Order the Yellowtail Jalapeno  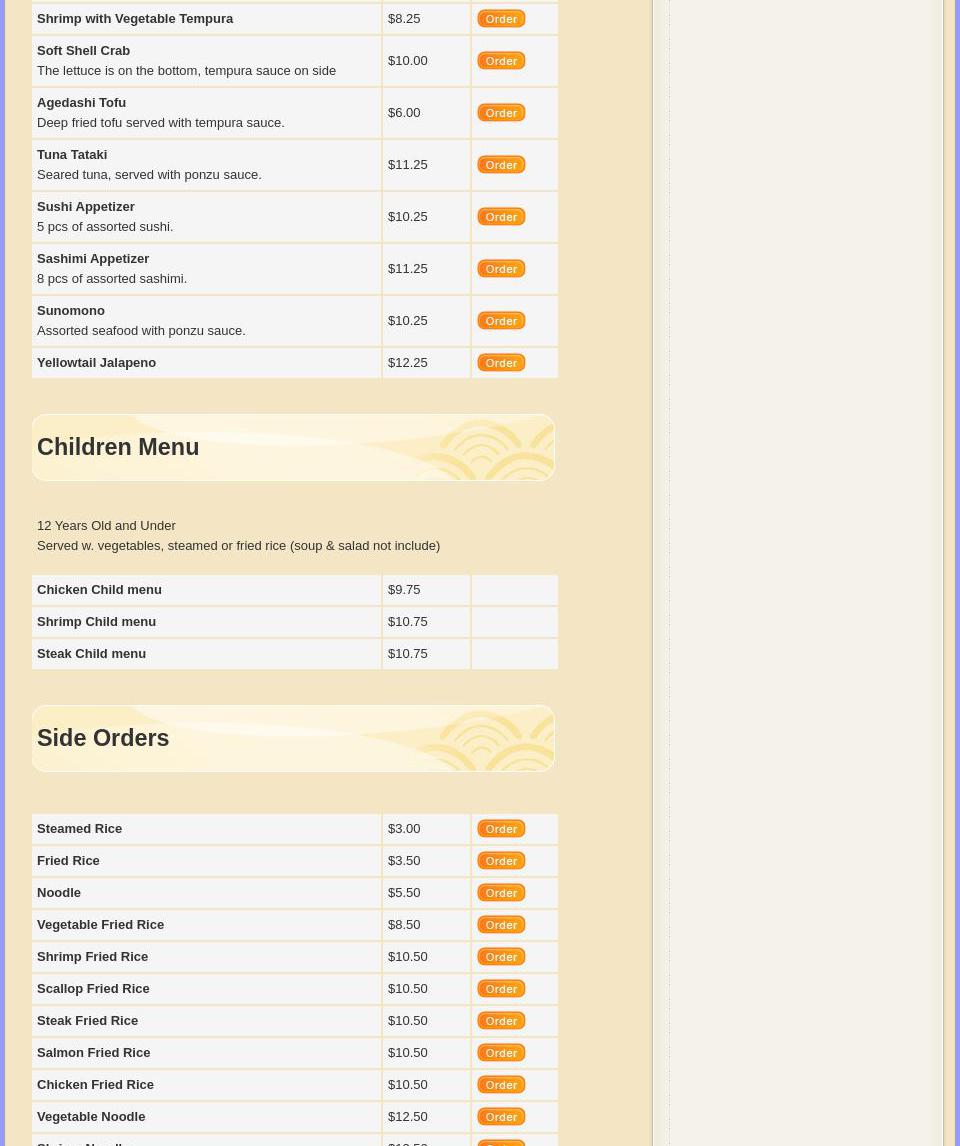(501, 363)
